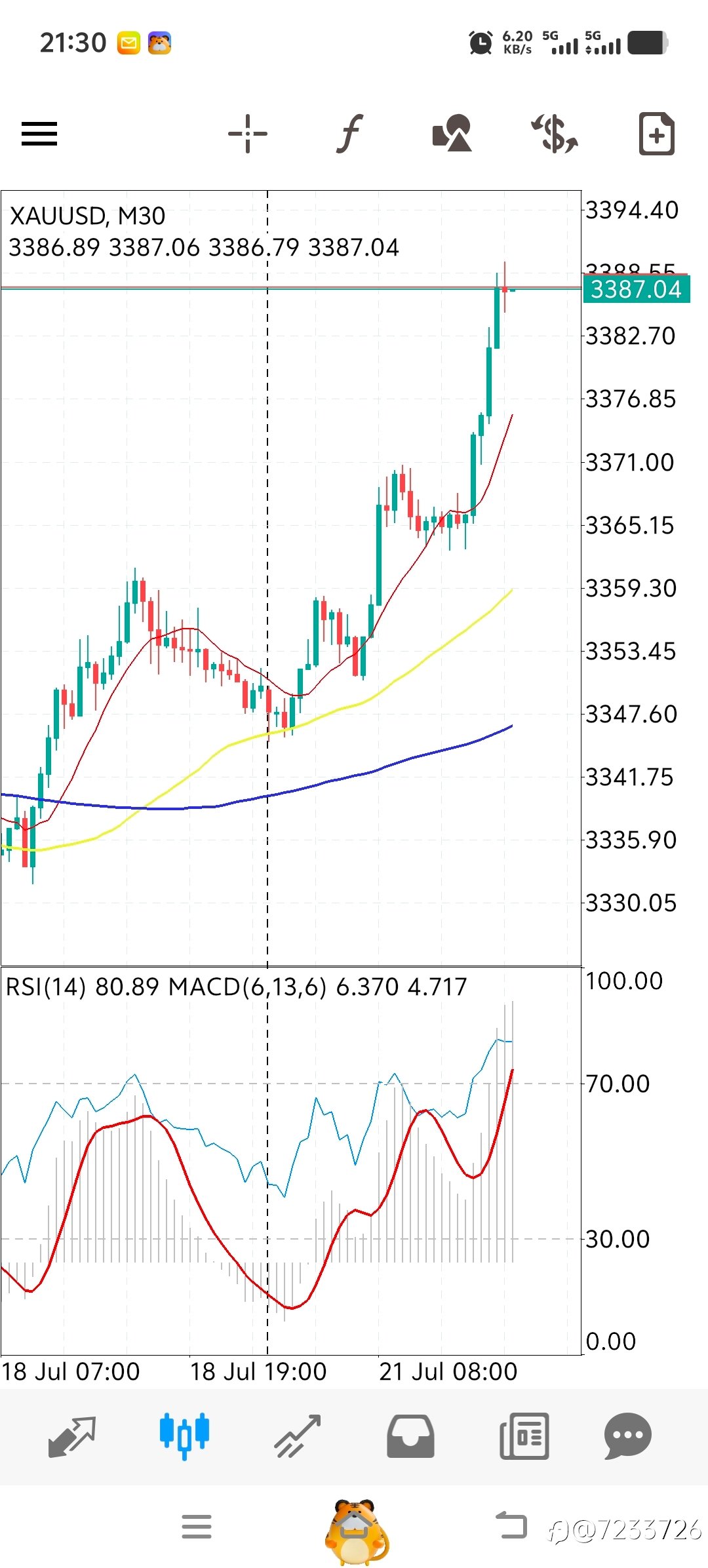The width and height of the screenshot is (708, 1568).
Task: Open the drawing objects shapes icon
Action: 452,133
